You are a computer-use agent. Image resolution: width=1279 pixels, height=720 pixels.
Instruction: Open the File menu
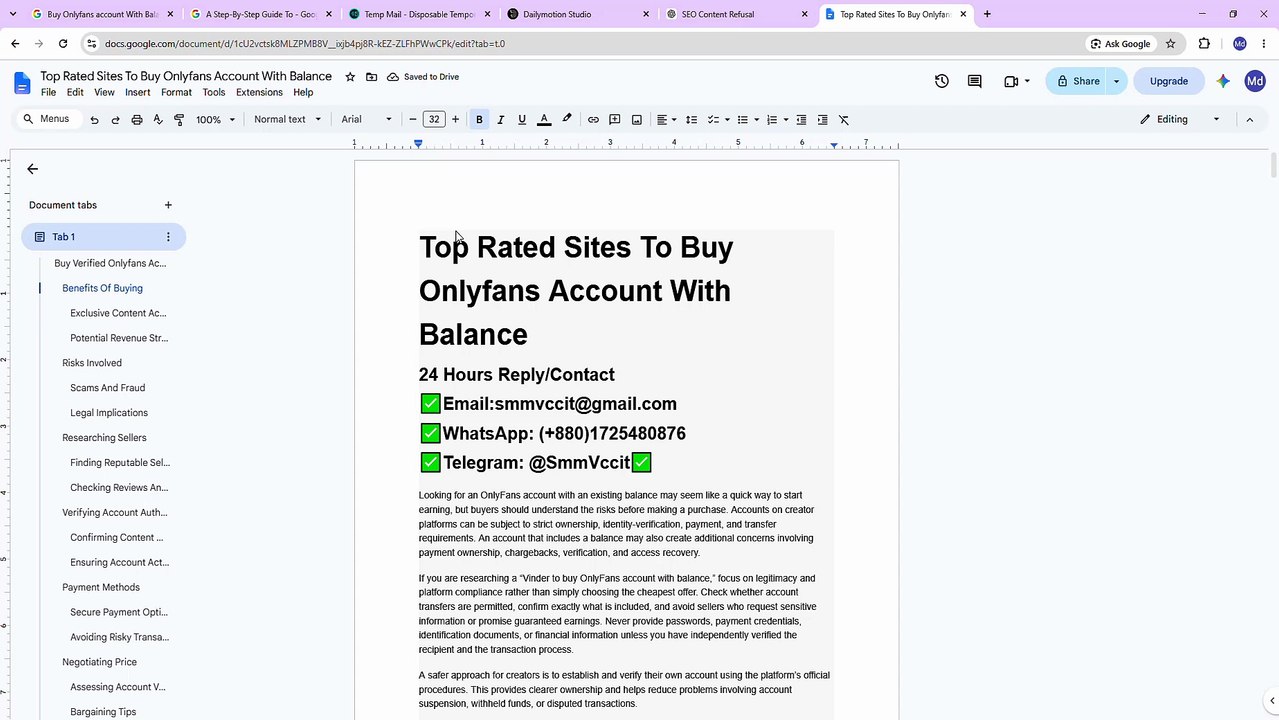[x=48, y=92]
